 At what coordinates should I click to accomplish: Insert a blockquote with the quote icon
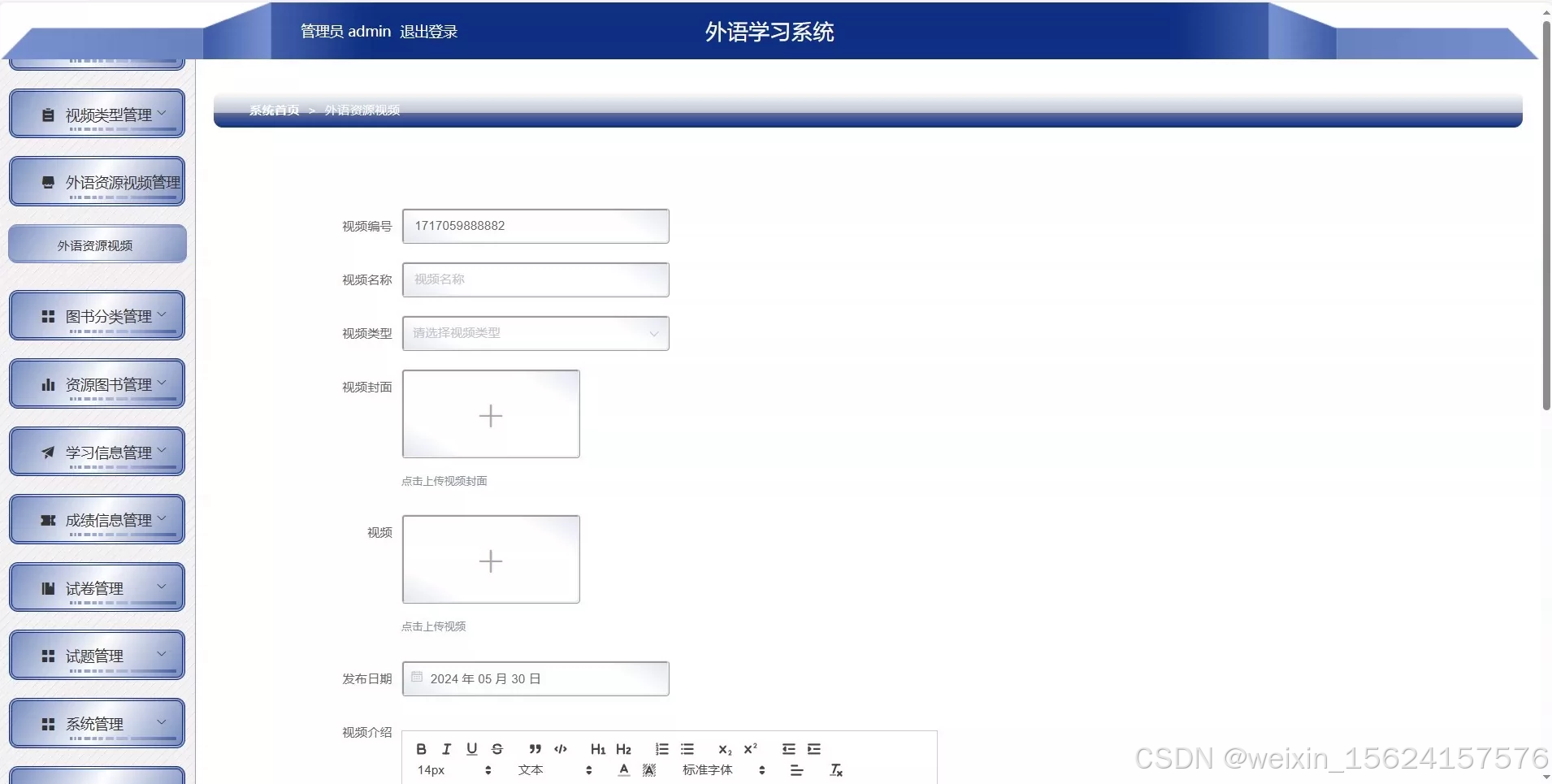click(x=535, y=749)
